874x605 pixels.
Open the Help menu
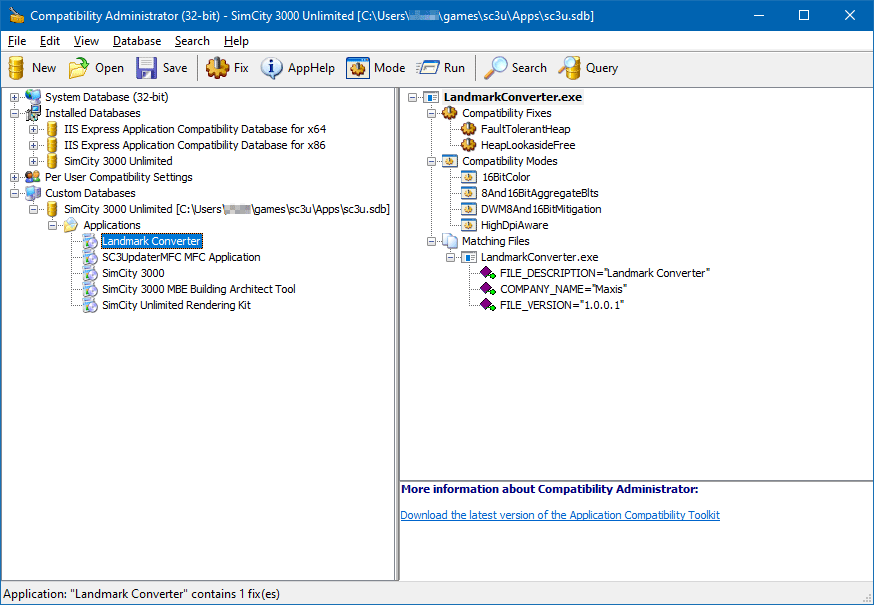236,41
